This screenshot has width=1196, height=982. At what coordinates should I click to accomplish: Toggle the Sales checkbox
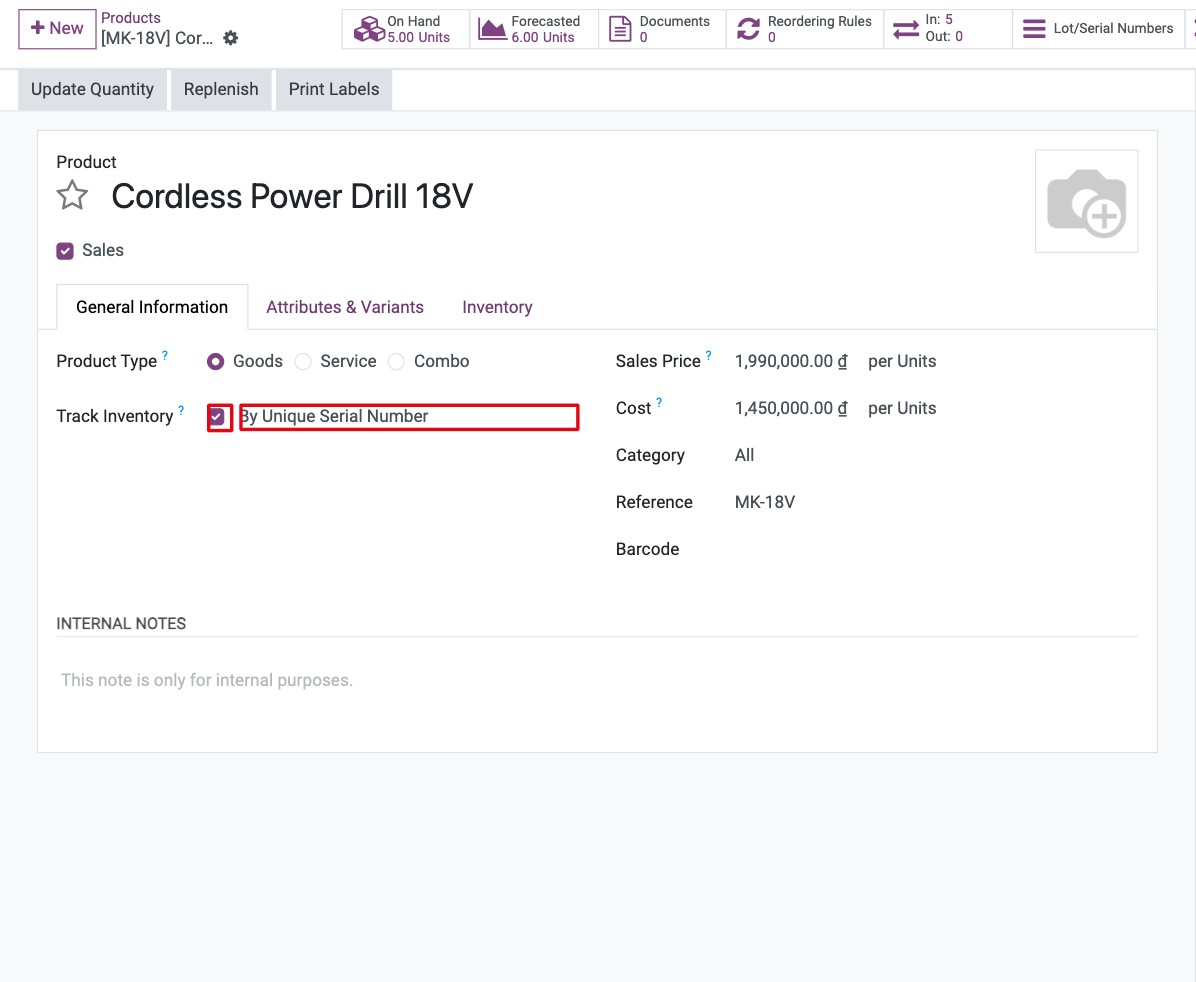click(x=65, y=251)
